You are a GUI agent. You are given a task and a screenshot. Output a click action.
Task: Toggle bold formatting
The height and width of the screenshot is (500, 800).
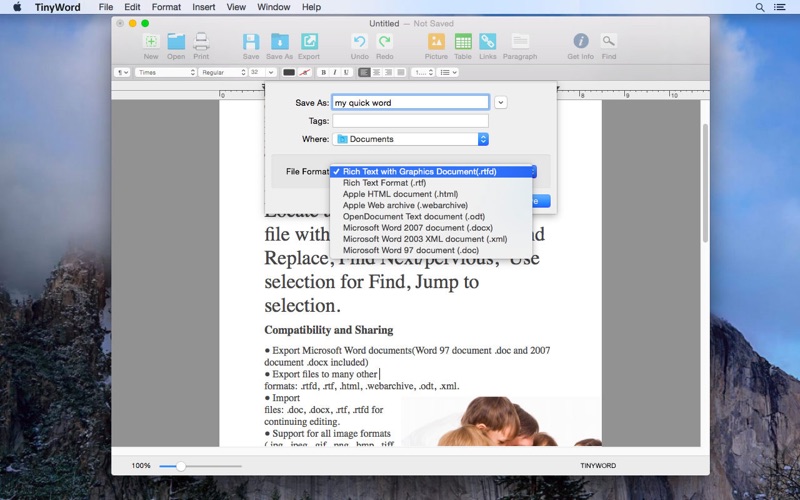(323, 72)
